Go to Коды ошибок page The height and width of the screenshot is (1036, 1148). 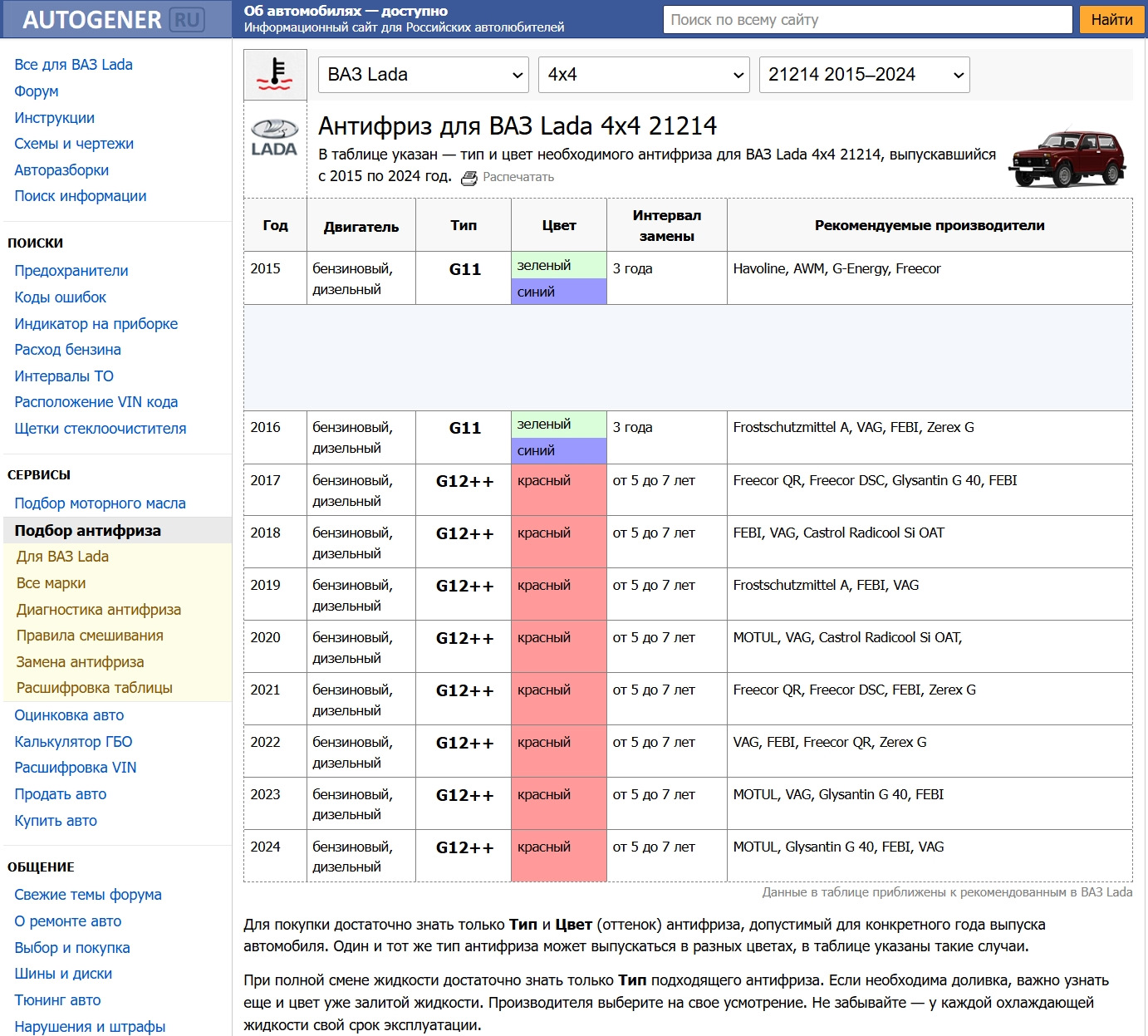coord(61,297)
